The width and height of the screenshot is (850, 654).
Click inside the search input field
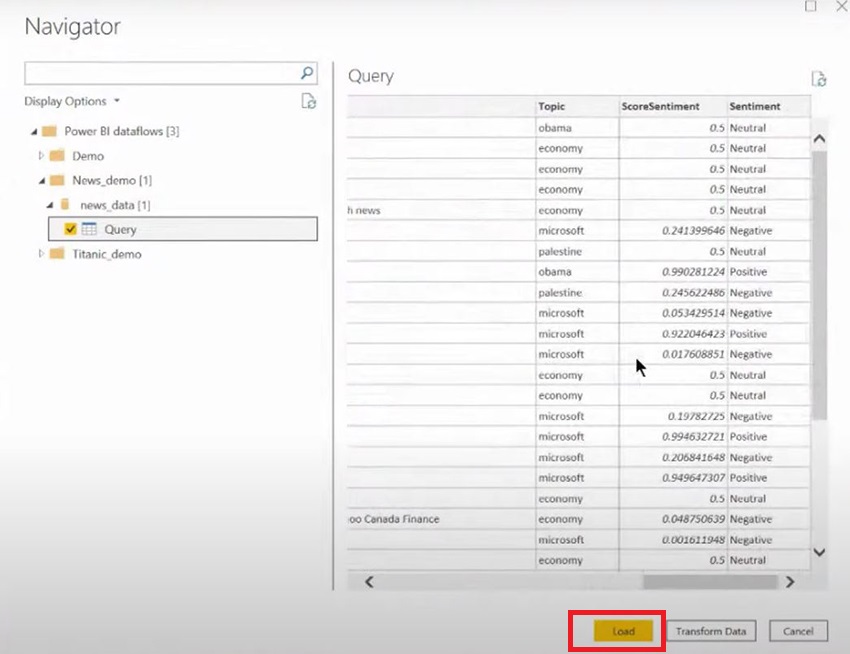click(x=160, y=72)
